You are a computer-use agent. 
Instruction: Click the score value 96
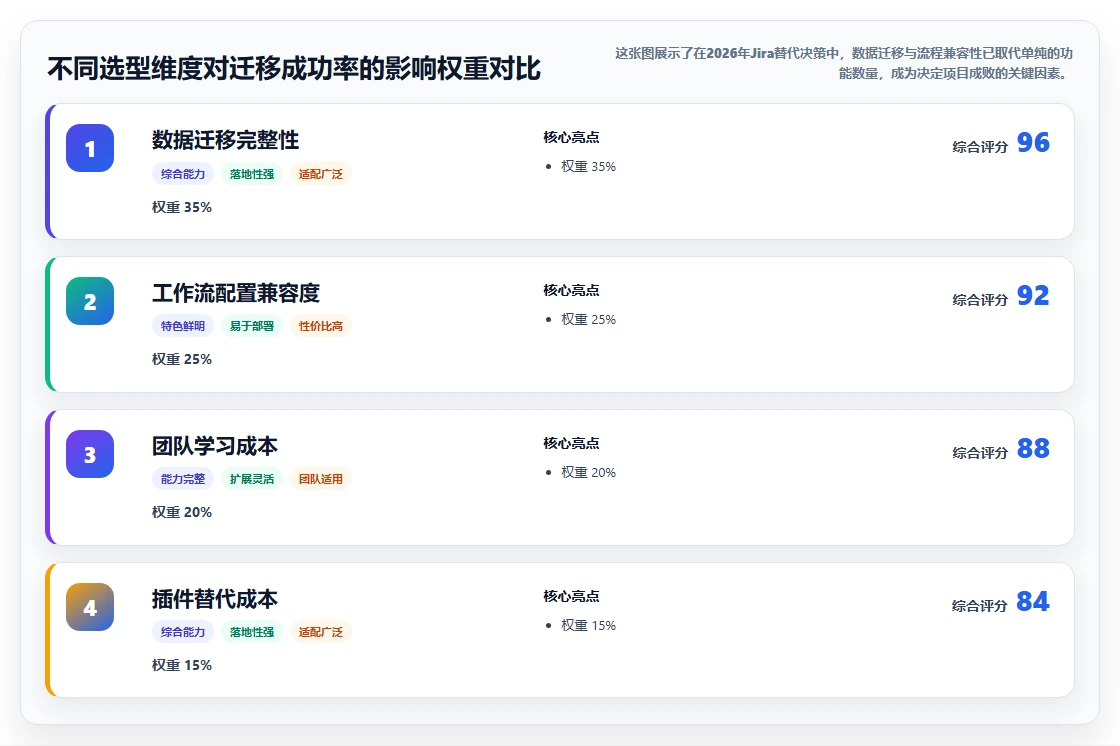click(x=1033, y=142)
